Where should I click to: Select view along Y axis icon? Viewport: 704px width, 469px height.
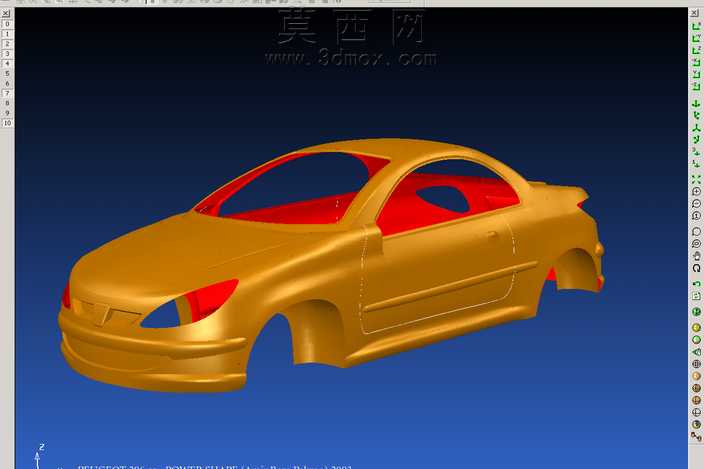click(x=696, y=39)
